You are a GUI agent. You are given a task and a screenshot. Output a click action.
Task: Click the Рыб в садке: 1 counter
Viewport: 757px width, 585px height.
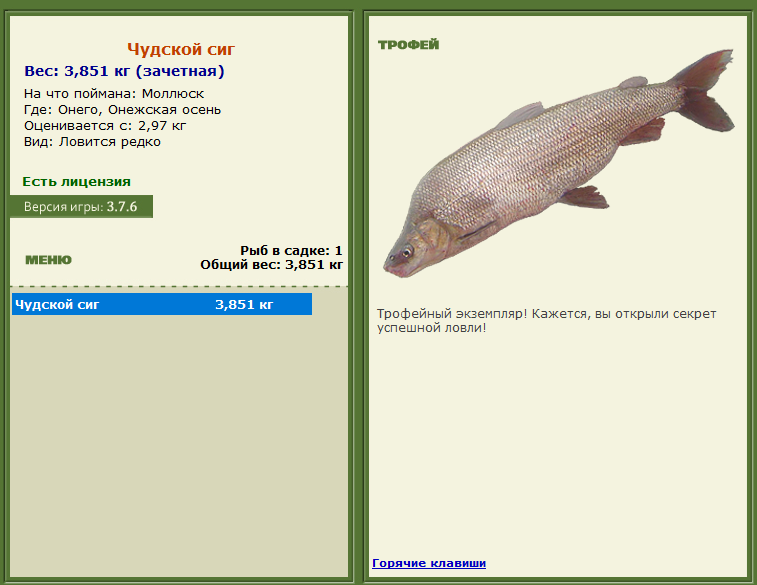[x=291, y=251]
